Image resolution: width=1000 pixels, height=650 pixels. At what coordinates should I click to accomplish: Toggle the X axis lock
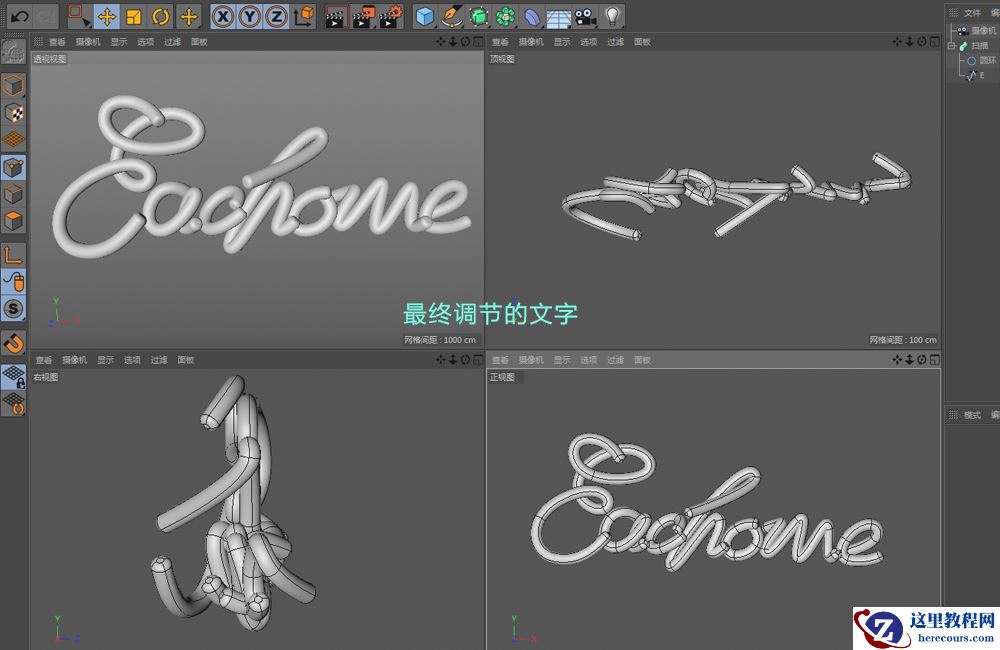click(x=222, y=15)
